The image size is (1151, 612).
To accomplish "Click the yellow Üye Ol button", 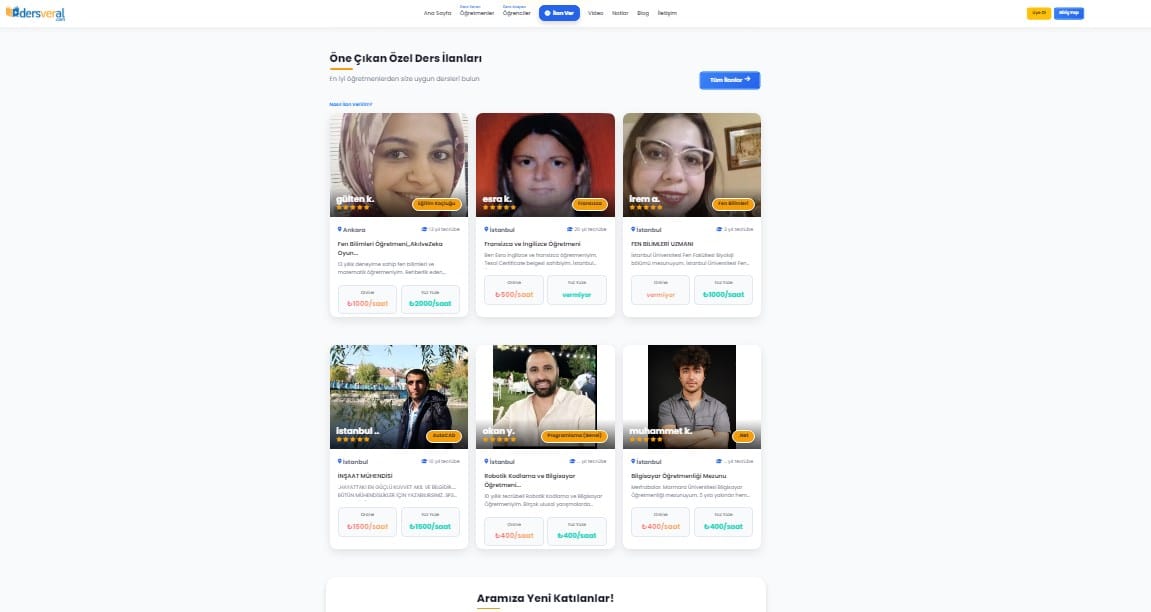I will click(1039, 13).
